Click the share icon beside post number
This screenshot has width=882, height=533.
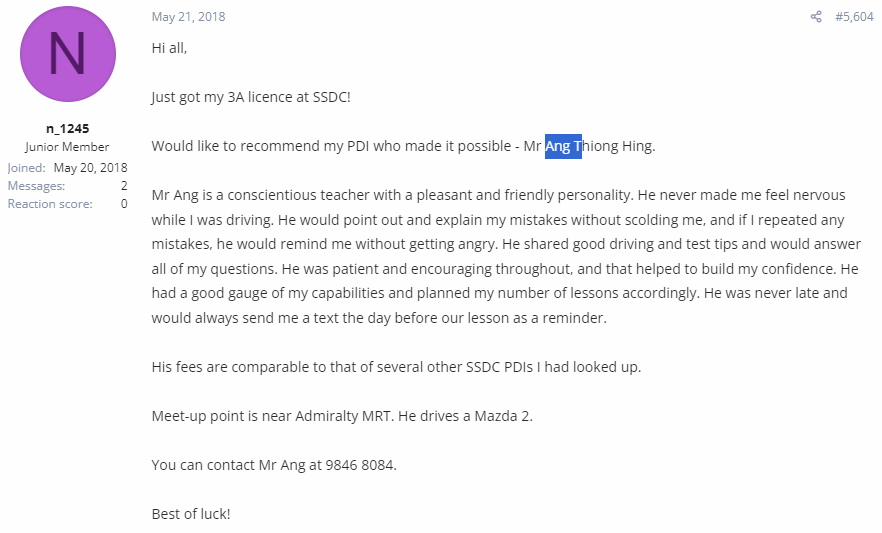816,17
